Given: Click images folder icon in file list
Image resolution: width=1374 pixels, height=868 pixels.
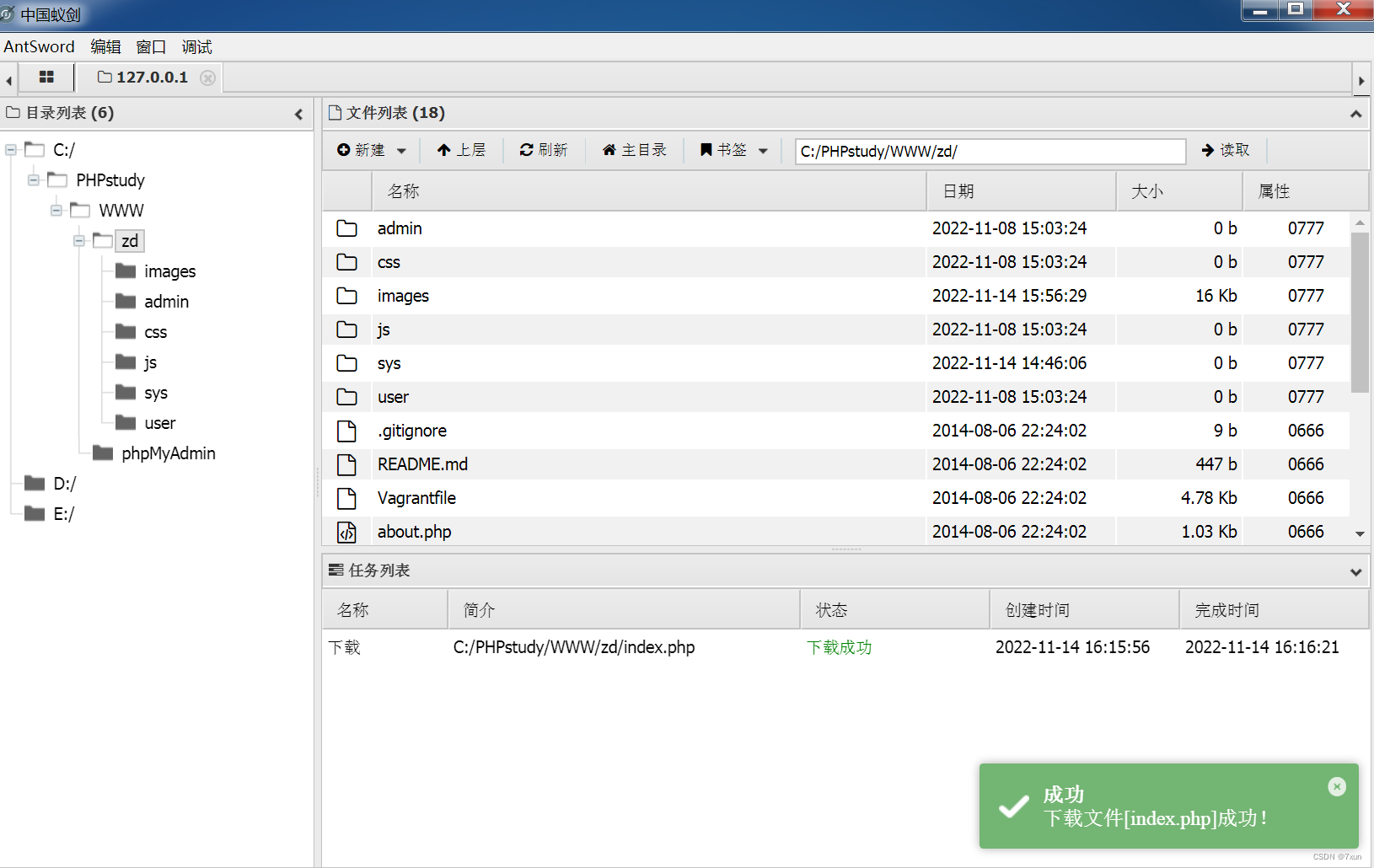Looking at the screenshot, I should [x=346, y=296].
